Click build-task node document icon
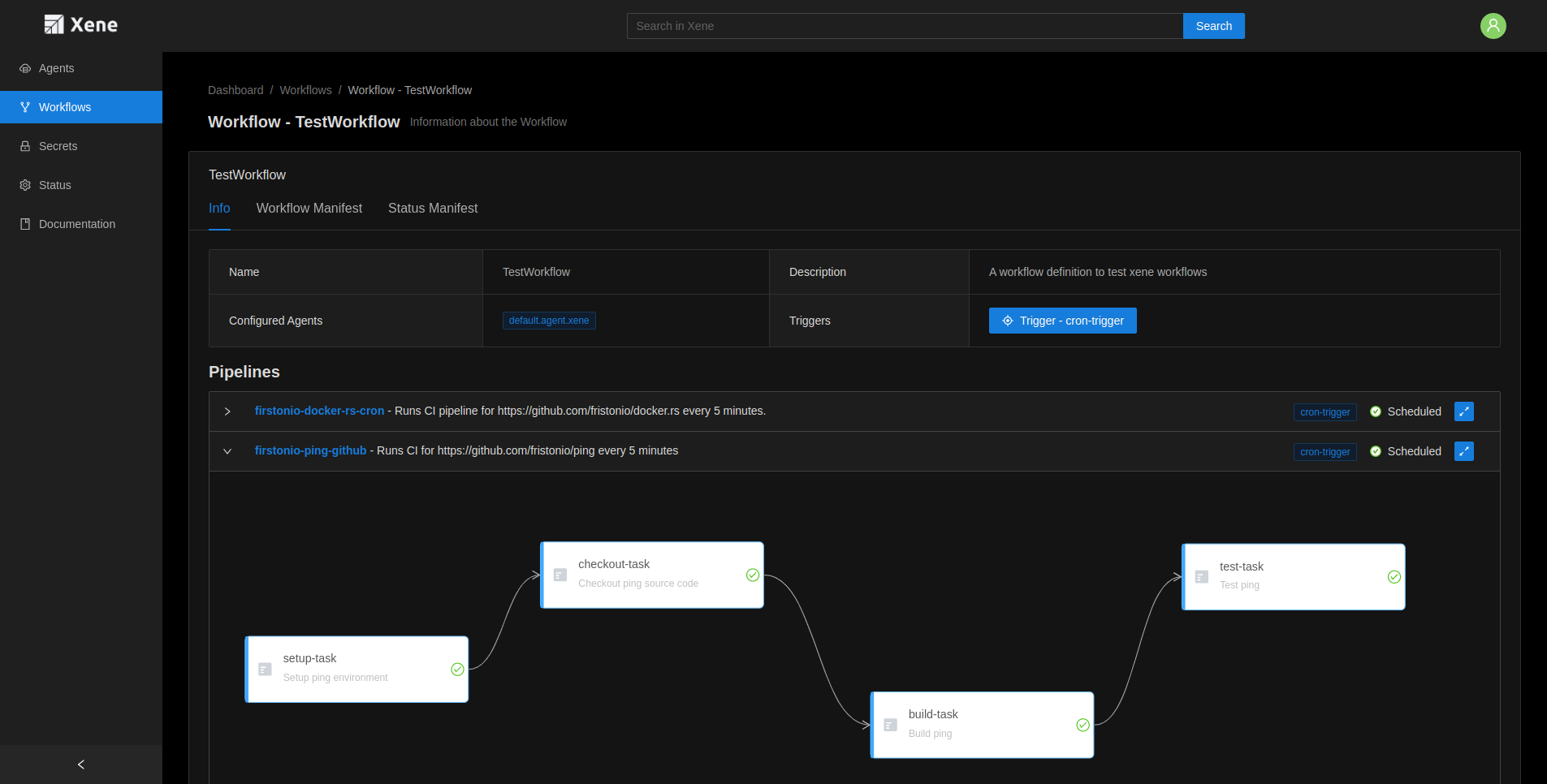 tap(891, 725)
